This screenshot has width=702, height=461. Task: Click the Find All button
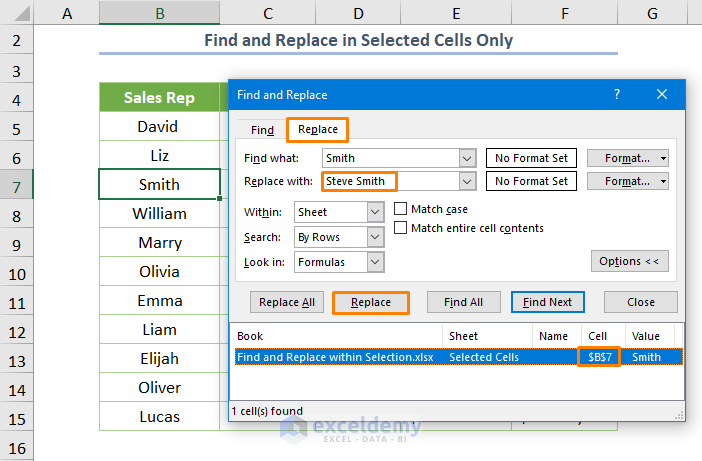click(463, 302)
